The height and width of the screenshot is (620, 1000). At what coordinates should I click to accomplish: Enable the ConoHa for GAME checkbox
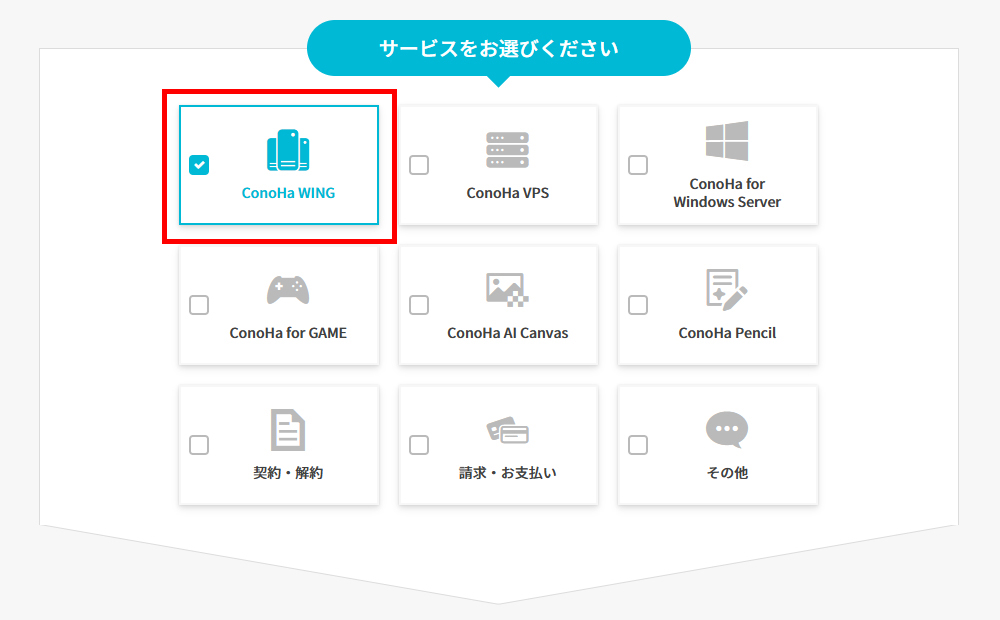click(x=199, y=305)
